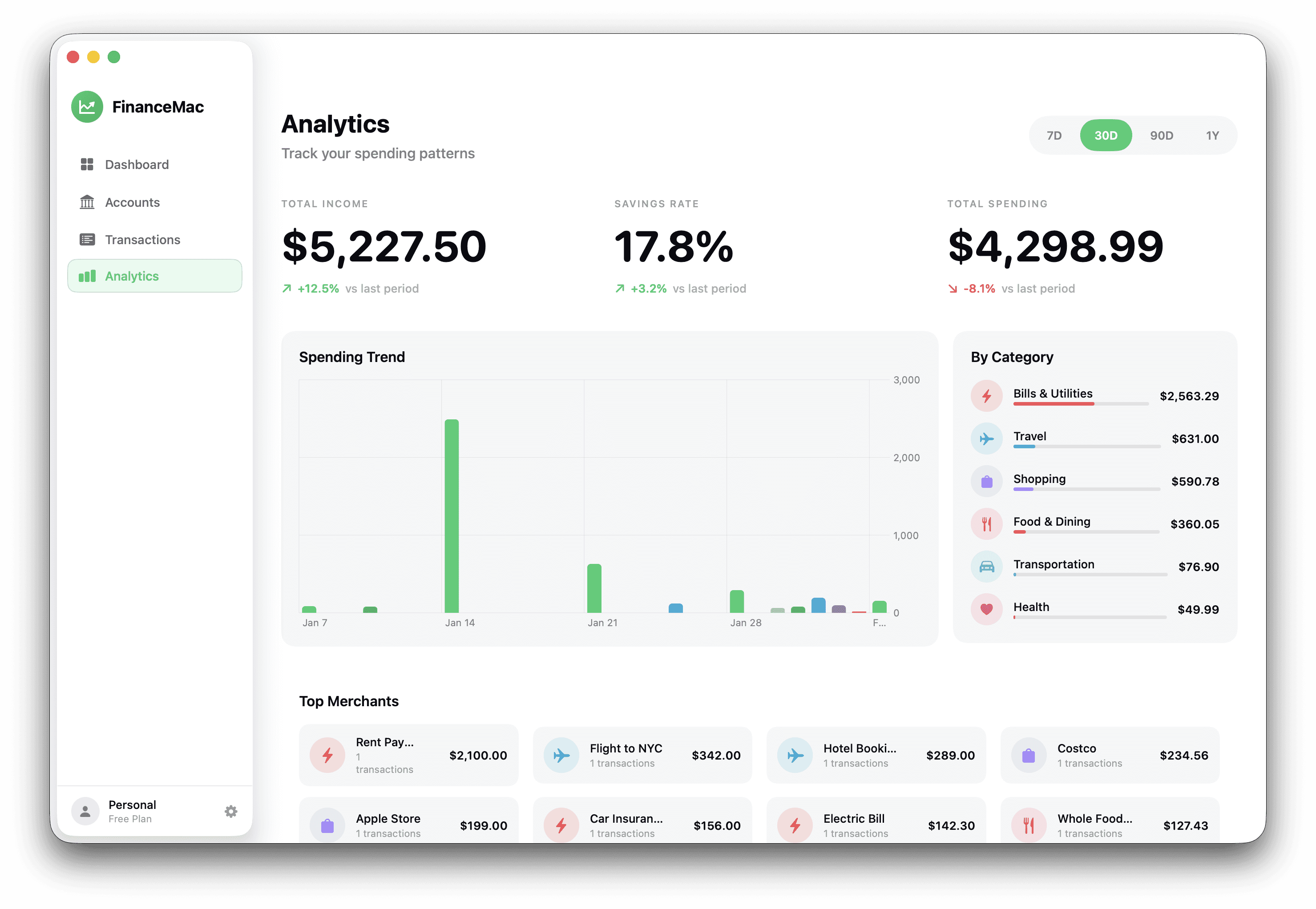
Task: Click the Personal profile avatar icon
Action: tap(85, 811)
